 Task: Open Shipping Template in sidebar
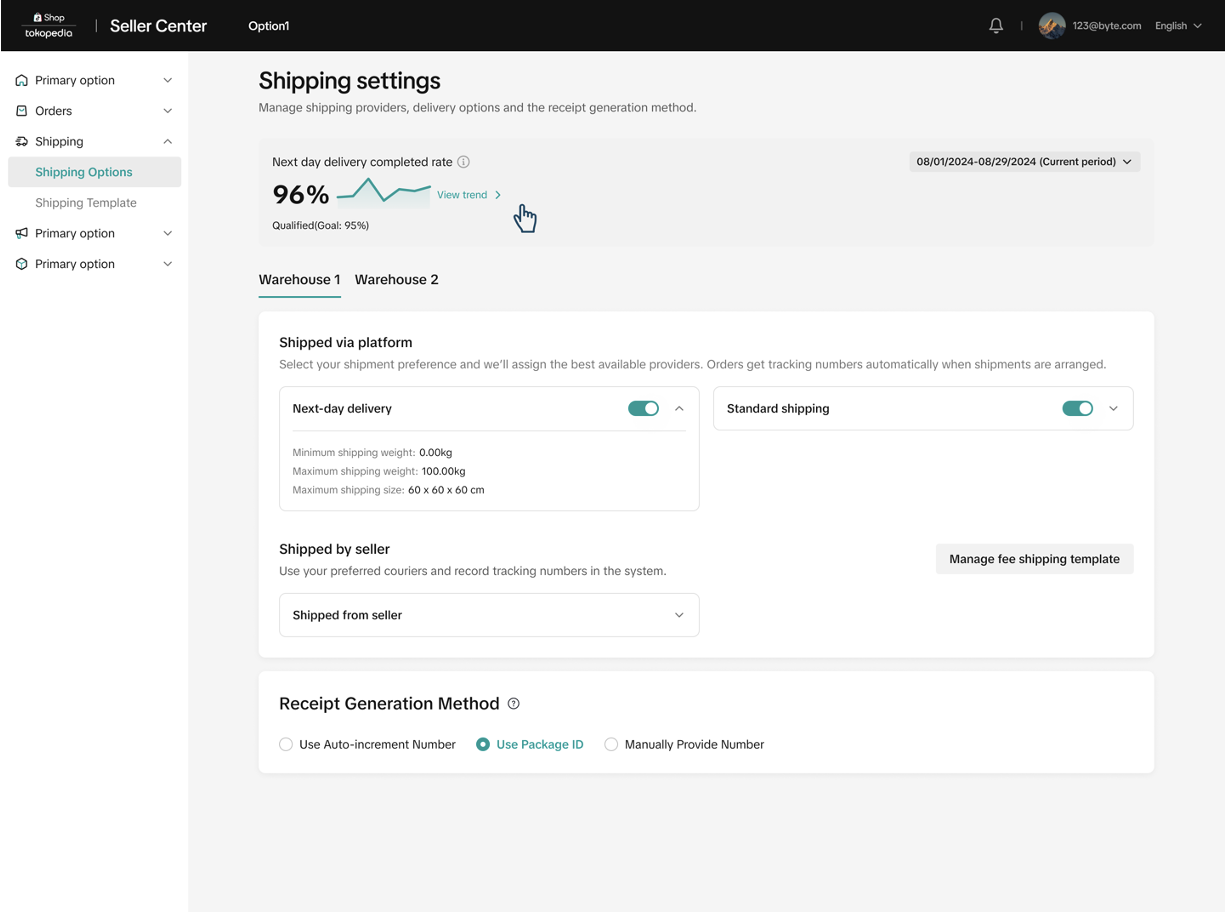86,203
